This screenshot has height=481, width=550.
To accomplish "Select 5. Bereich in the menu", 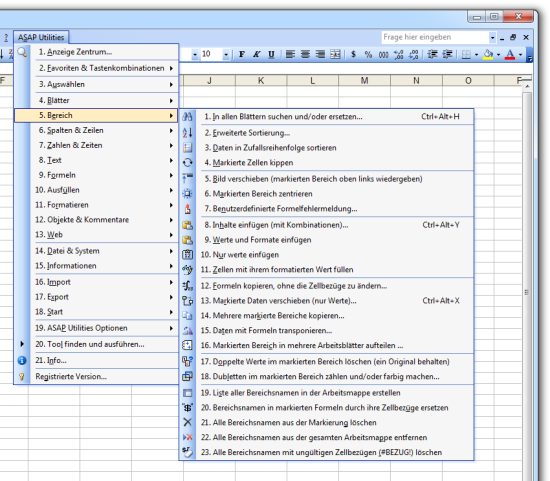I will pyautogui.click(x=96, y=115).
